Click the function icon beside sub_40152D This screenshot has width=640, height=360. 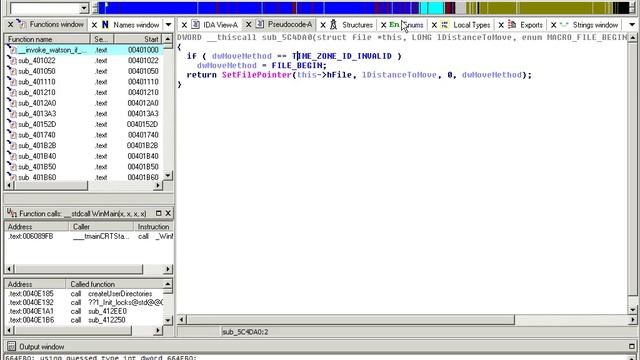(x=12, y=124)
